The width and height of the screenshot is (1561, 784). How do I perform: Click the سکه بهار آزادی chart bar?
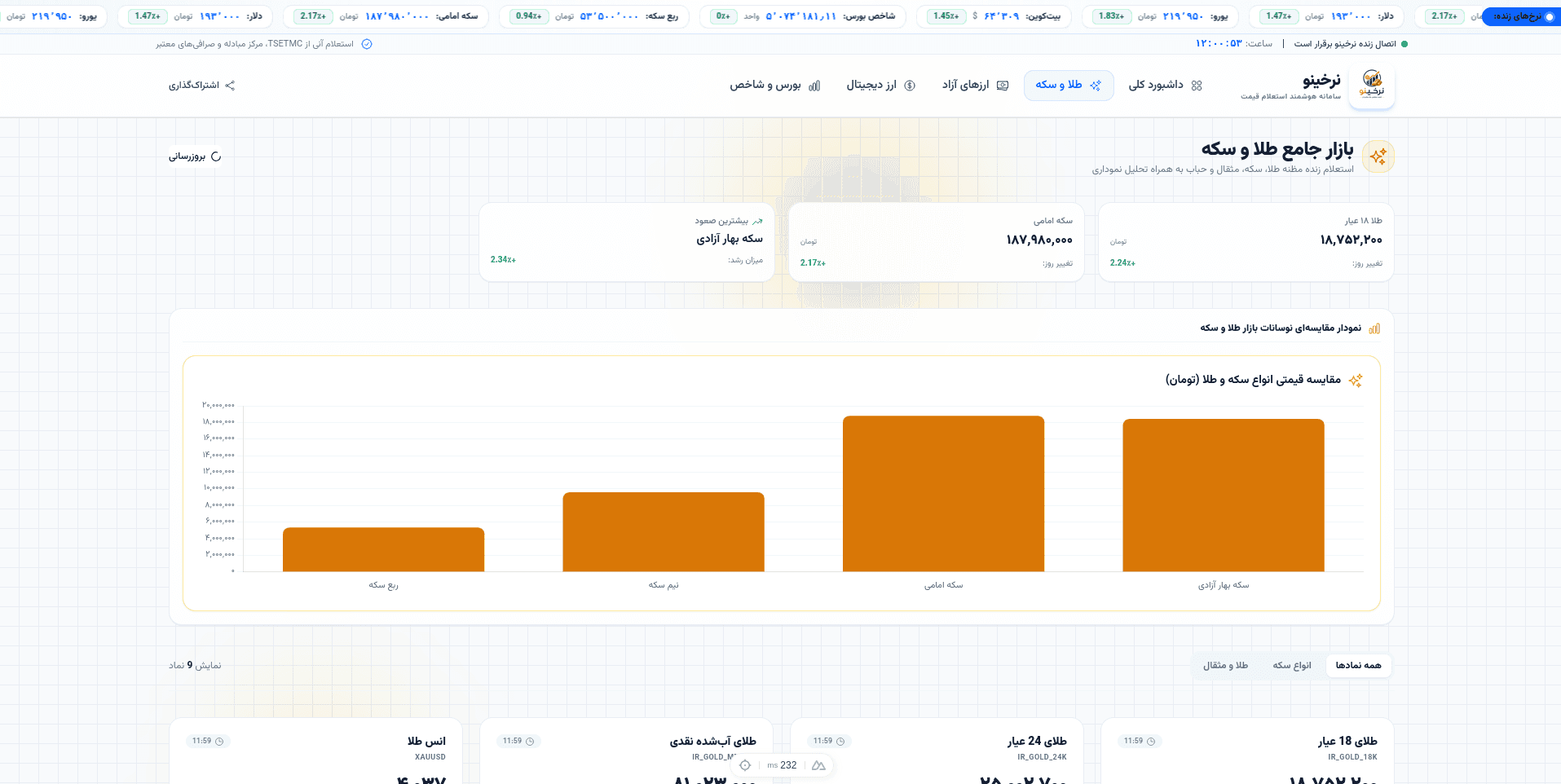pos(1223,495)
